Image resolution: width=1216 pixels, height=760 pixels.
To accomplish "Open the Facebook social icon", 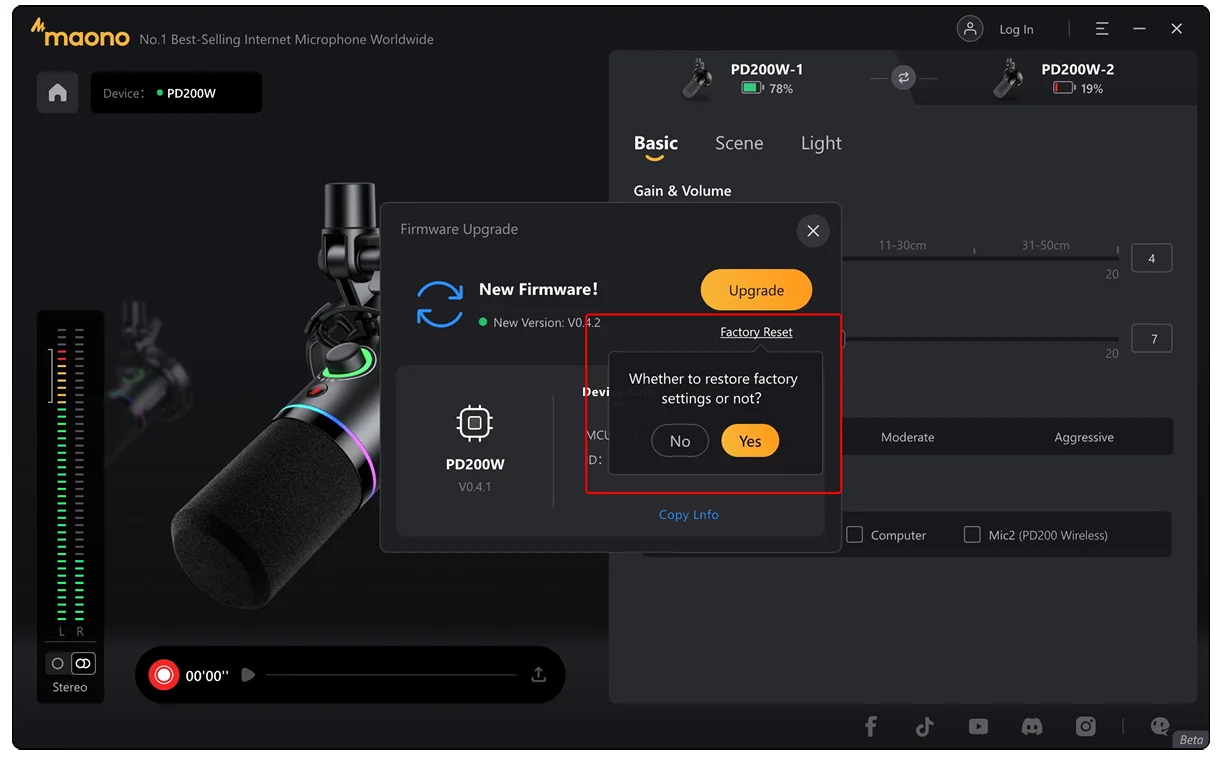I will [871, 727].
